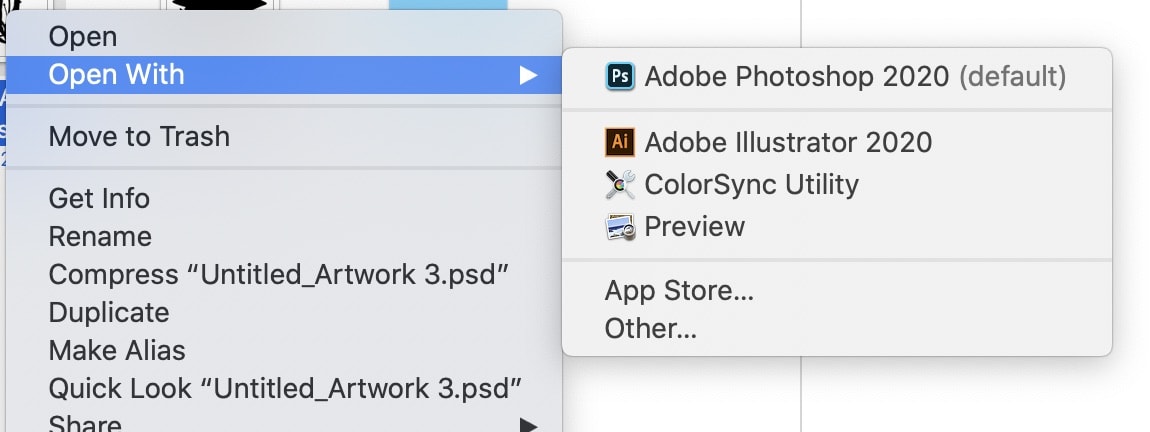Click the Adobe Illustrator 2020 icon

[x=620, y=142]
